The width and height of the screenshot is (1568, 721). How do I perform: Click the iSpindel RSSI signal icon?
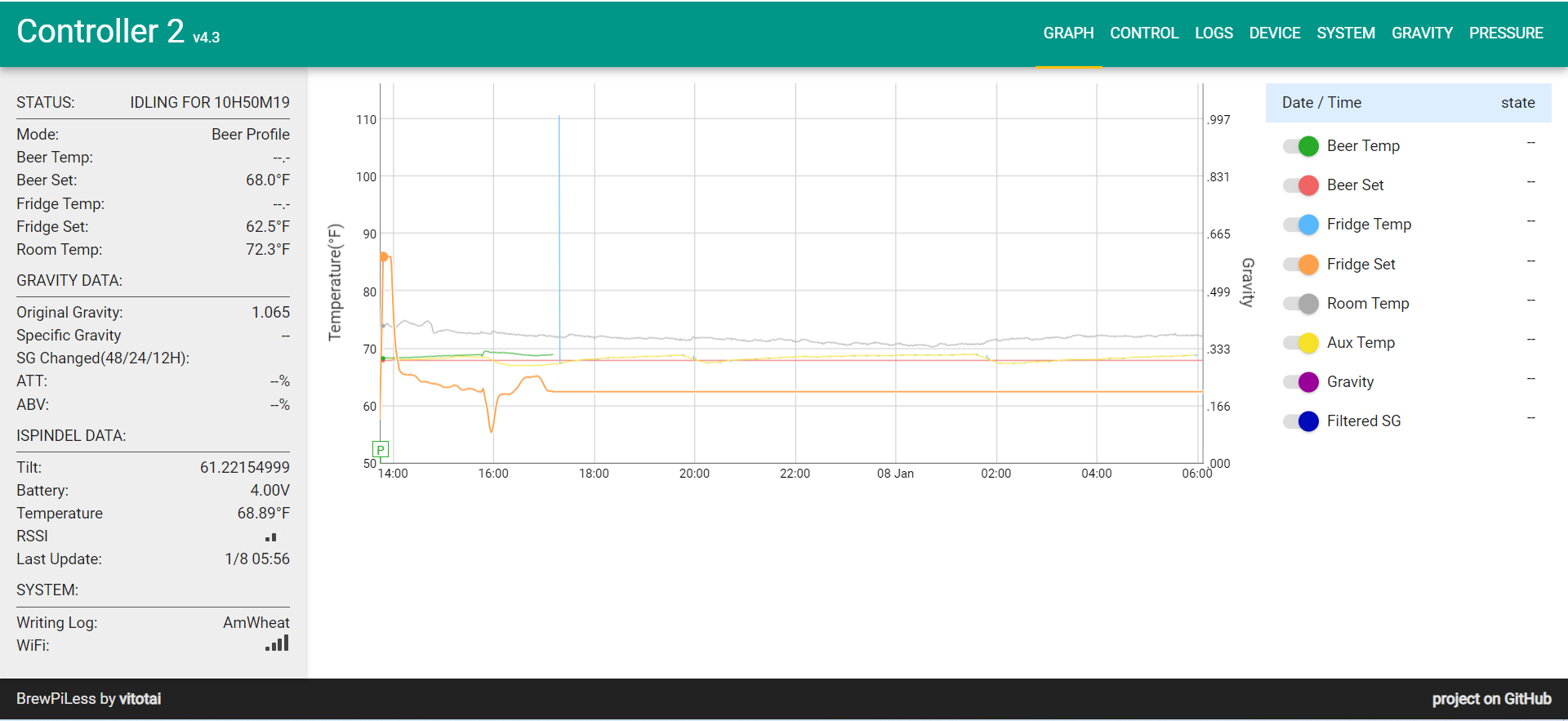tap(271, 537)
